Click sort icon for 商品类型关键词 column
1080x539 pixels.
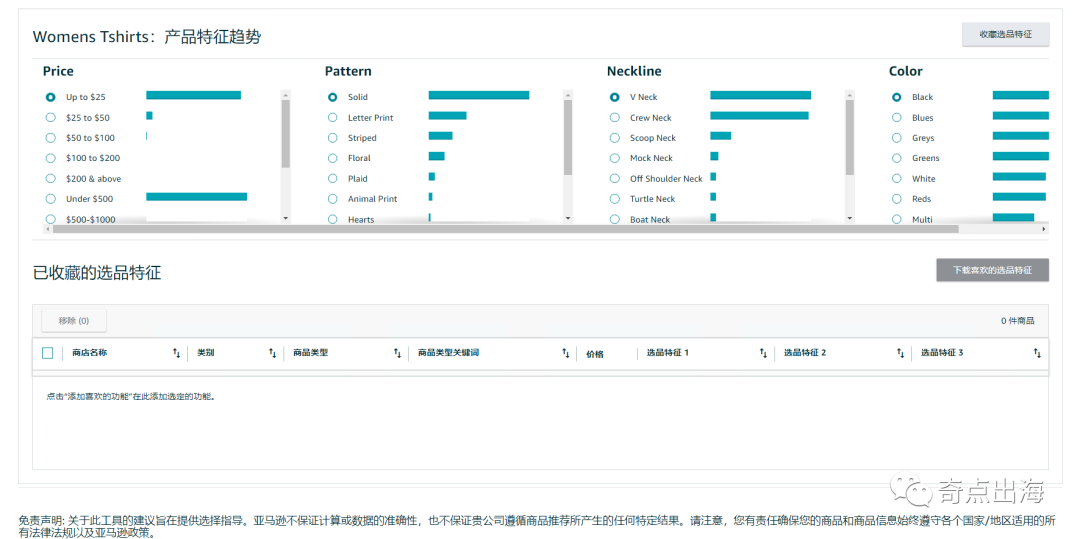565,353
